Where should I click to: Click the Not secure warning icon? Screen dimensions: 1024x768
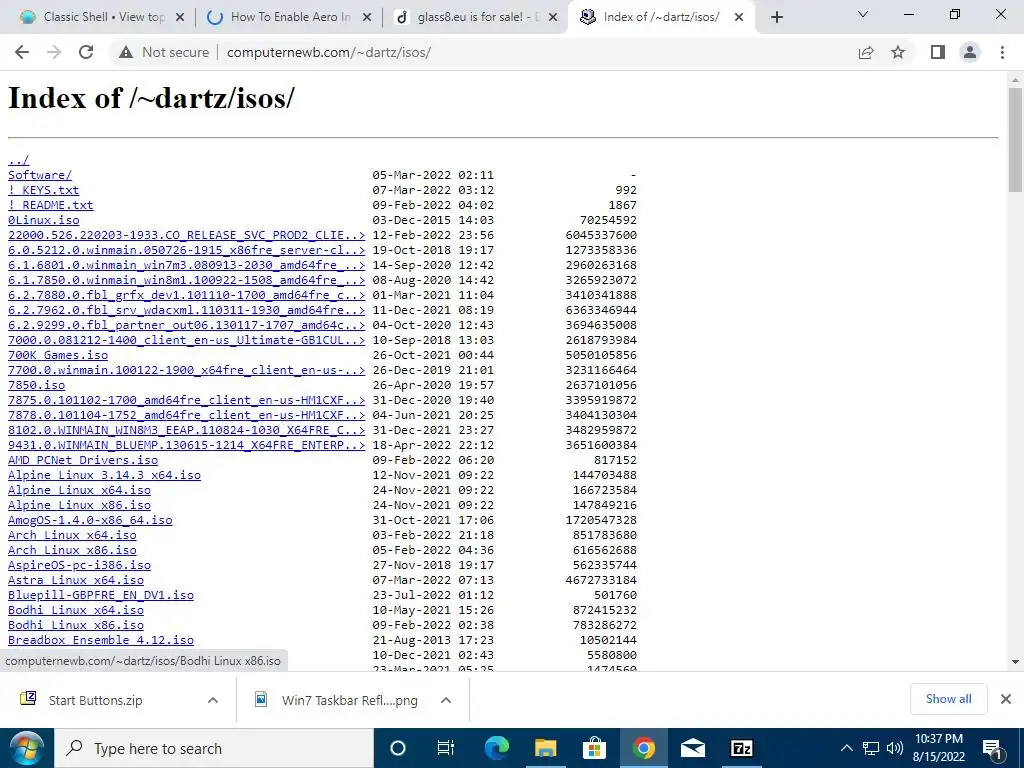tap(126, 52)
